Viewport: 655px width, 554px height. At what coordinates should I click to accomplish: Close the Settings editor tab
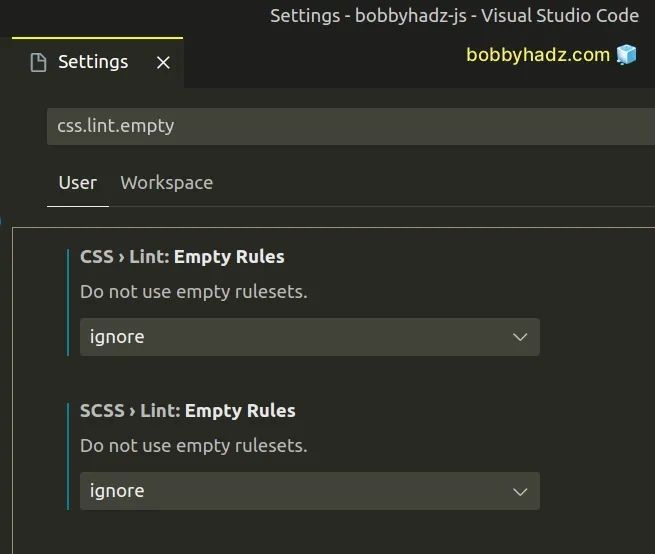click(163, 63)
